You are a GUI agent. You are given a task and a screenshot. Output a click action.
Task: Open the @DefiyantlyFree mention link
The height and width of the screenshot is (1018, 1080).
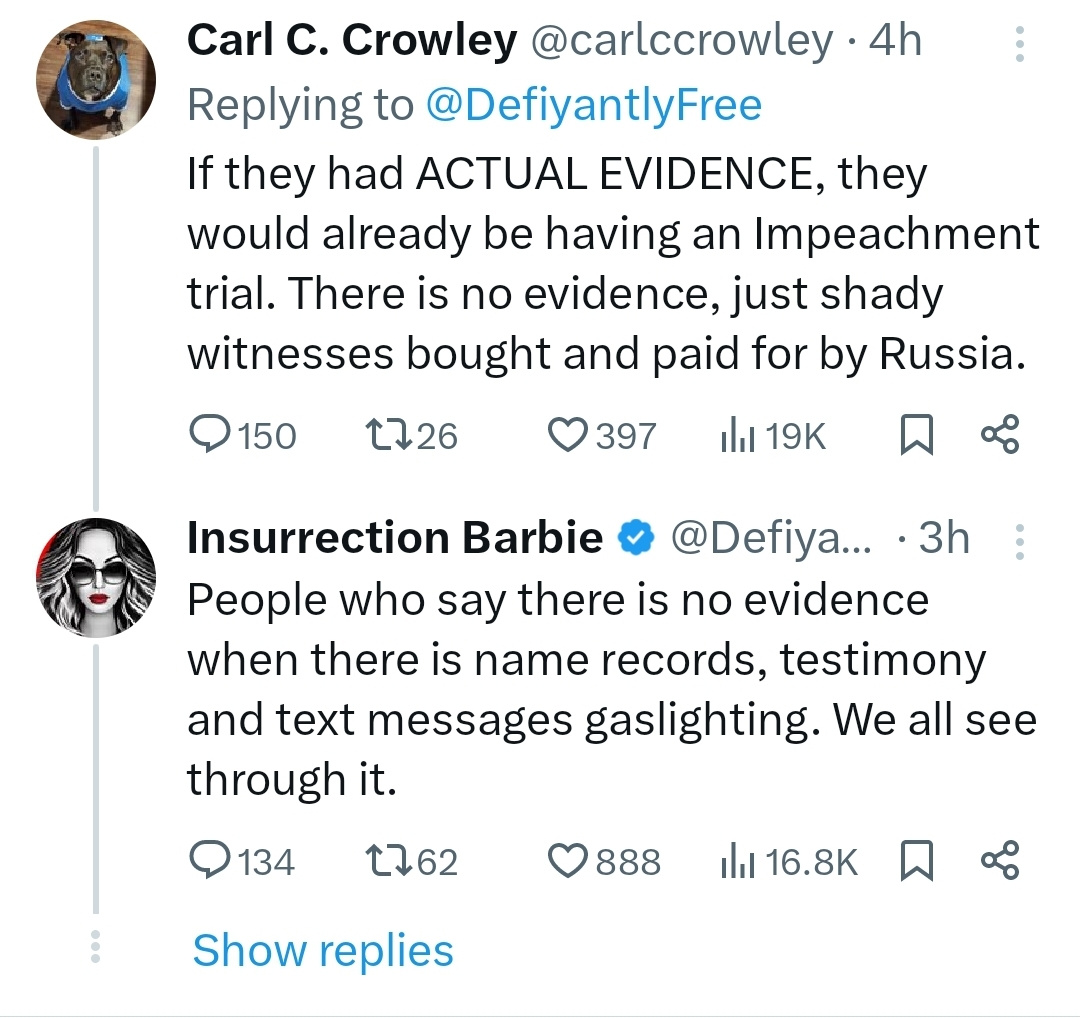pyautogui.click(x=594, y=104)
